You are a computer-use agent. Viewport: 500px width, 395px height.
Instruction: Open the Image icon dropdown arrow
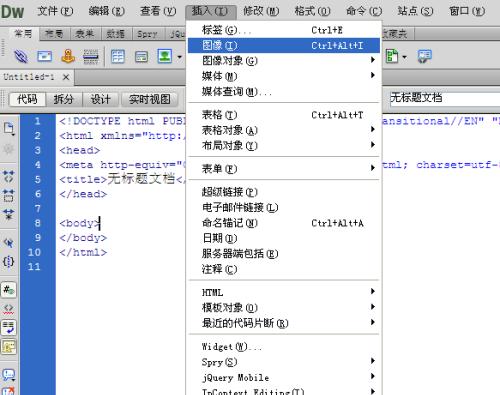click(x=180, y=57)
